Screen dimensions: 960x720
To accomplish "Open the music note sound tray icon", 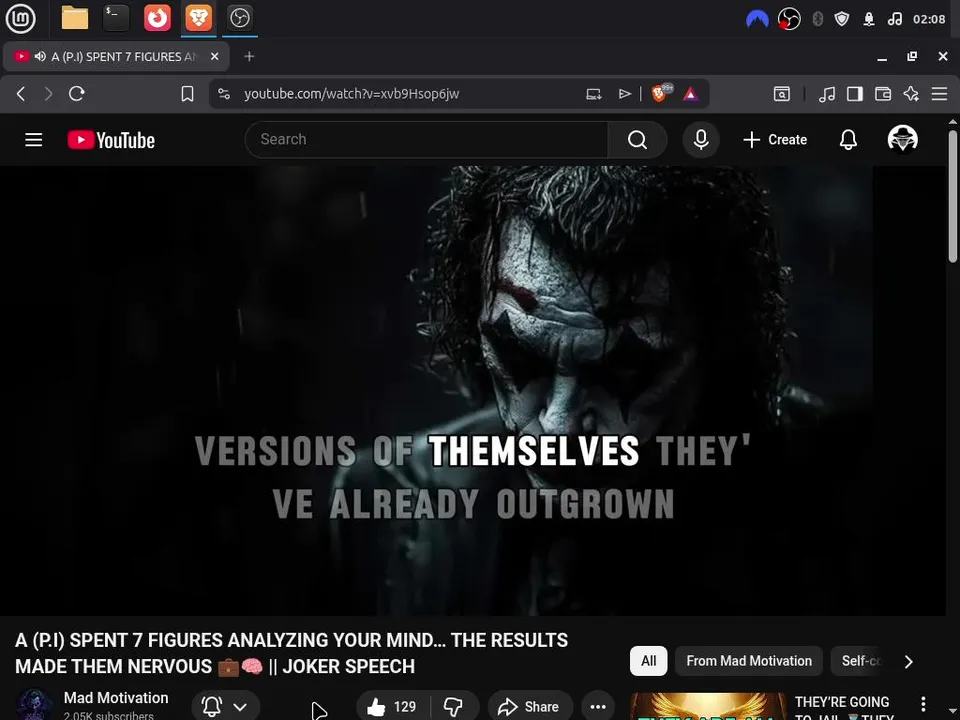I will (x=894, y=19).
